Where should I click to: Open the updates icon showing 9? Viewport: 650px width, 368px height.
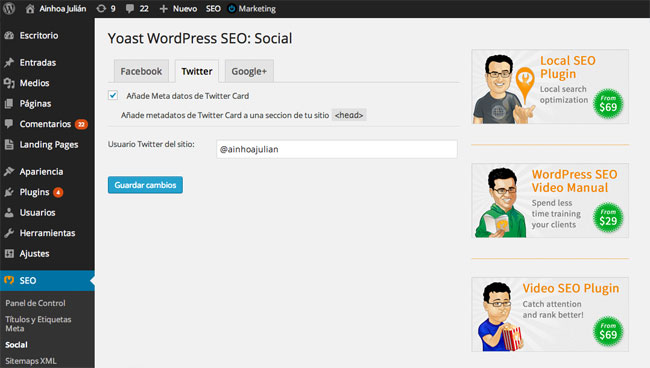tap(101, 8)
